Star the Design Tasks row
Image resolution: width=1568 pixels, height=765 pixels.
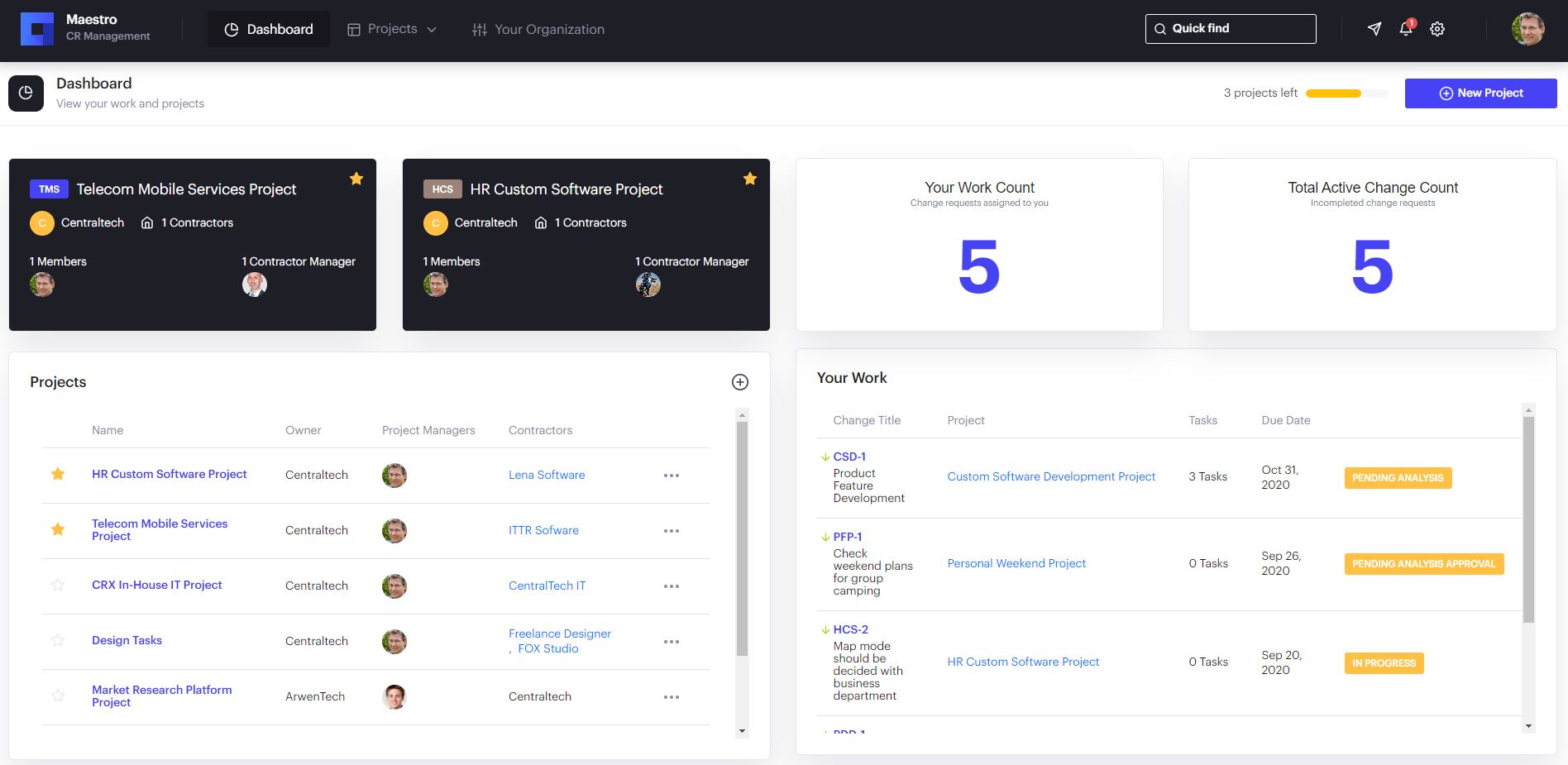[x=58, y=640]
